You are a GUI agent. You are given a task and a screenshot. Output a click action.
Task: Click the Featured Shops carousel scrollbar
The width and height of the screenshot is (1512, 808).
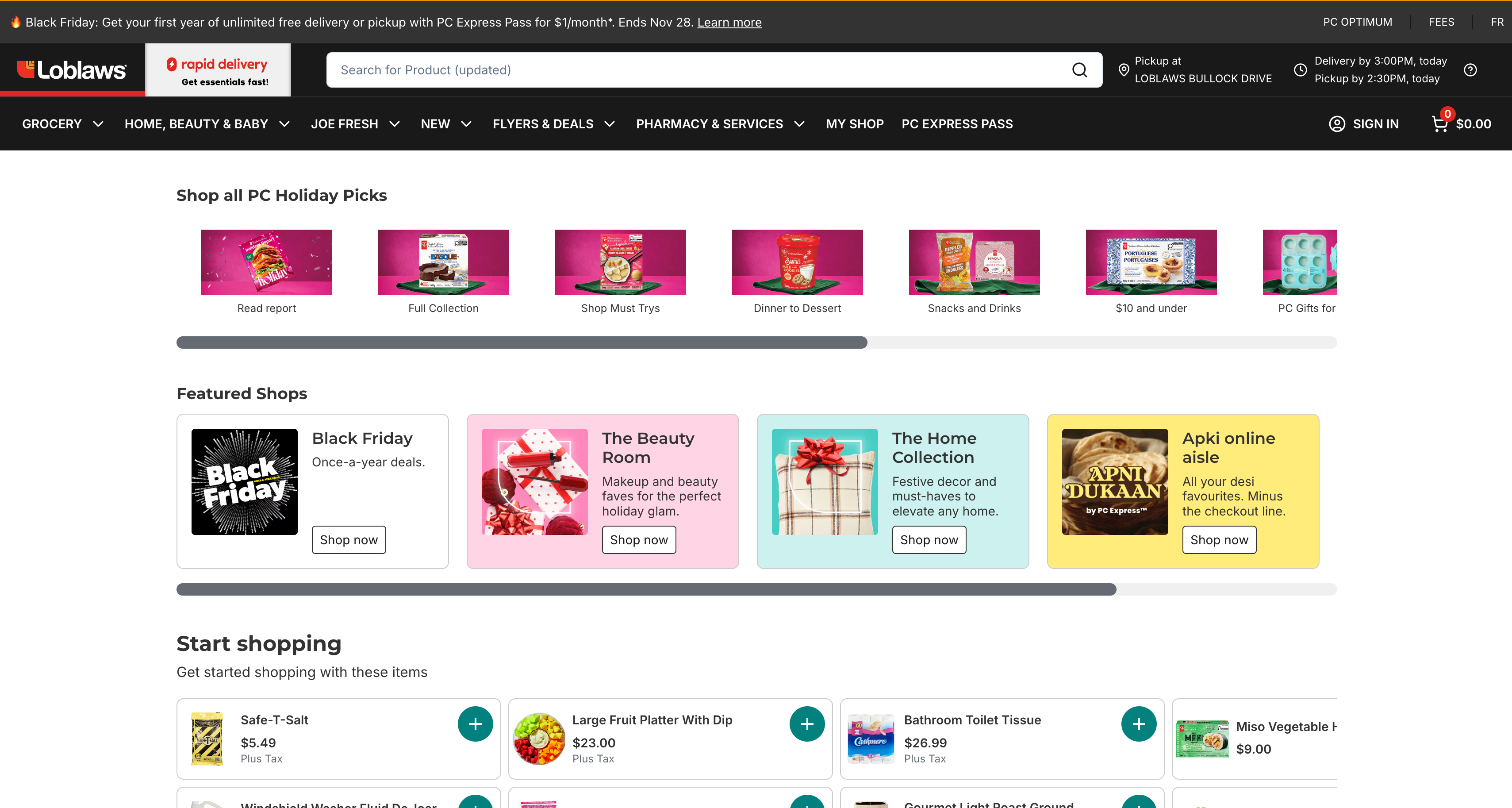pos(756,589)
